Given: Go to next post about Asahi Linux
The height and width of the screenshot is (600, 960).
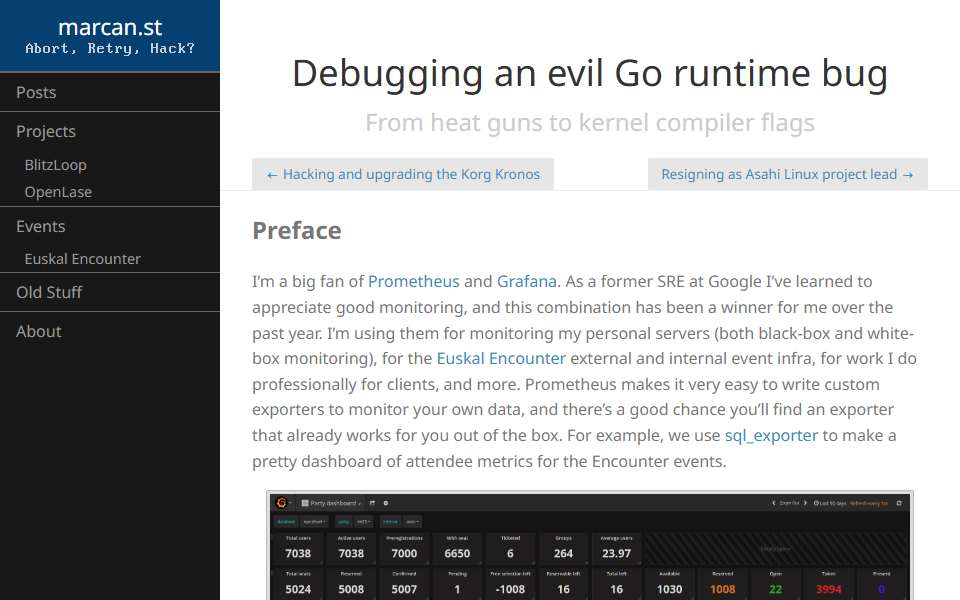Looking at the screenshot, I should coord(787,174).
